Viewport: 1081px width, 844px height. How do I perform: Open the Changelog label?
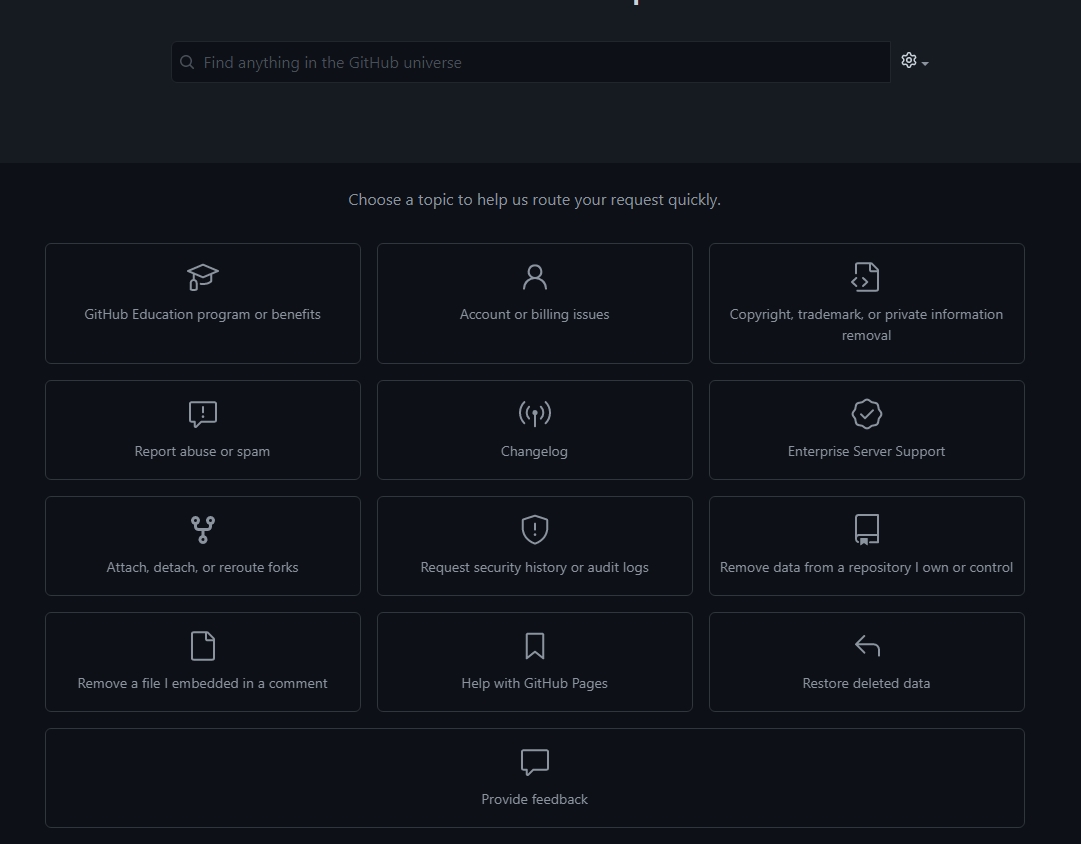click(534, 452)
